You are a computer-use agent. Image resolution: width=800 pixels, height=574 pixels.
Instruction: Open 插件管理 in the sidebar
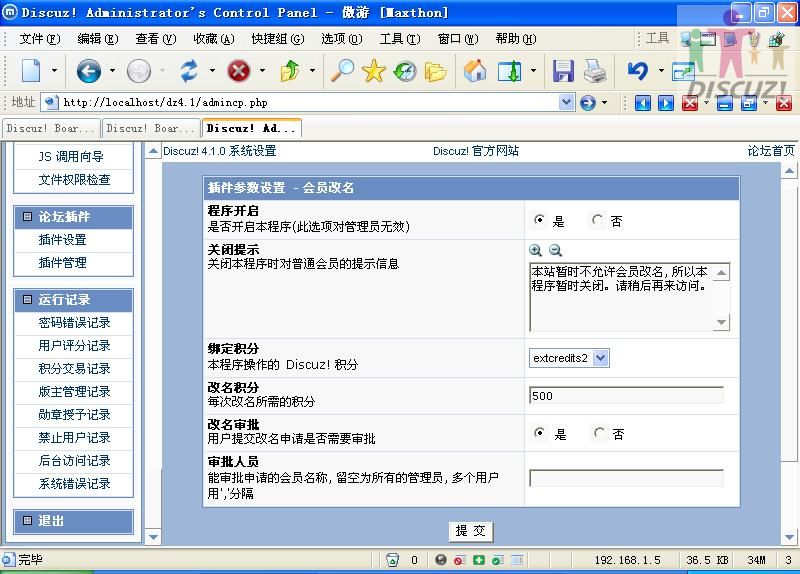pos(62,263)
